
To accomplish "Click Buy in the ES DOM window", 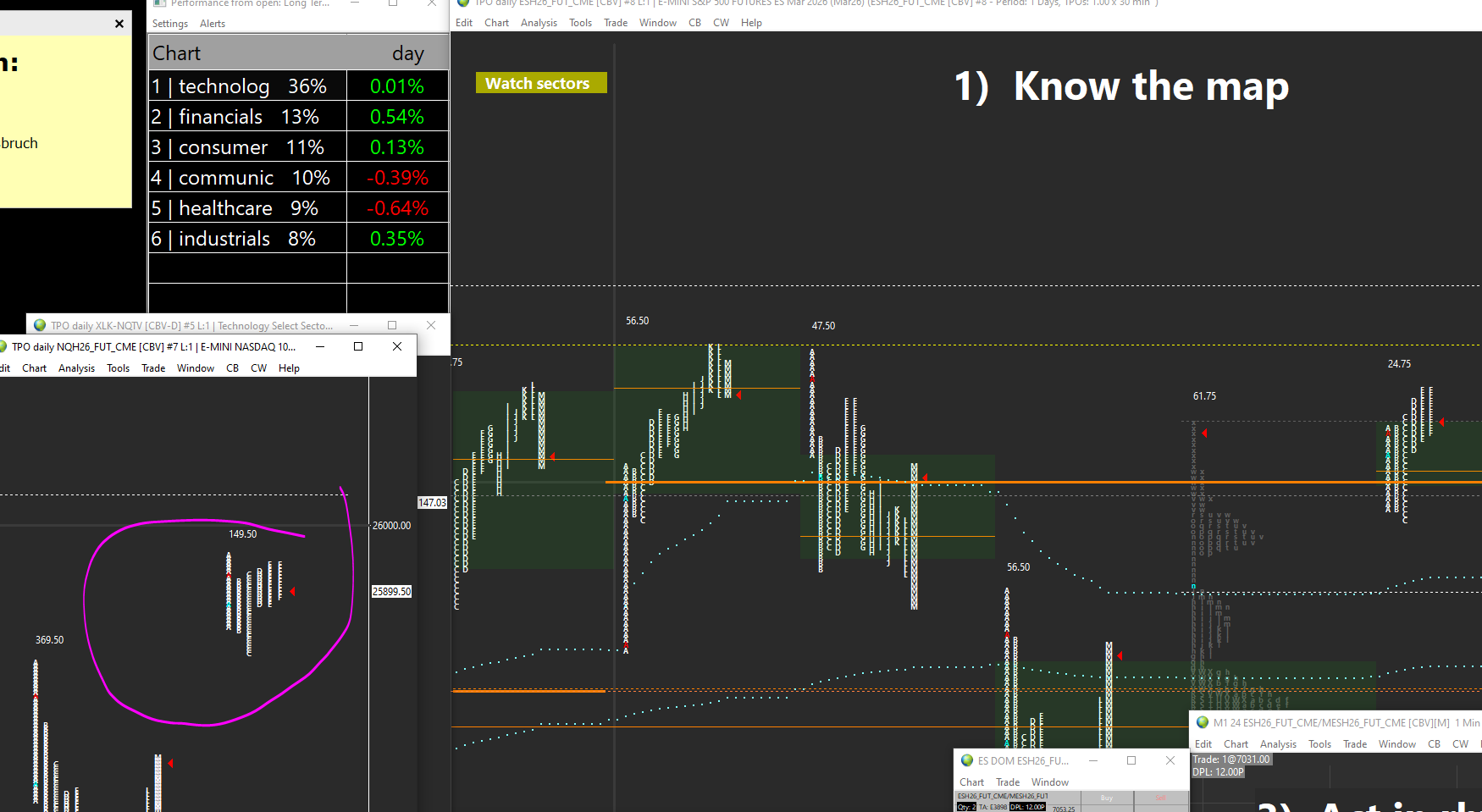I will [1107, 798].
